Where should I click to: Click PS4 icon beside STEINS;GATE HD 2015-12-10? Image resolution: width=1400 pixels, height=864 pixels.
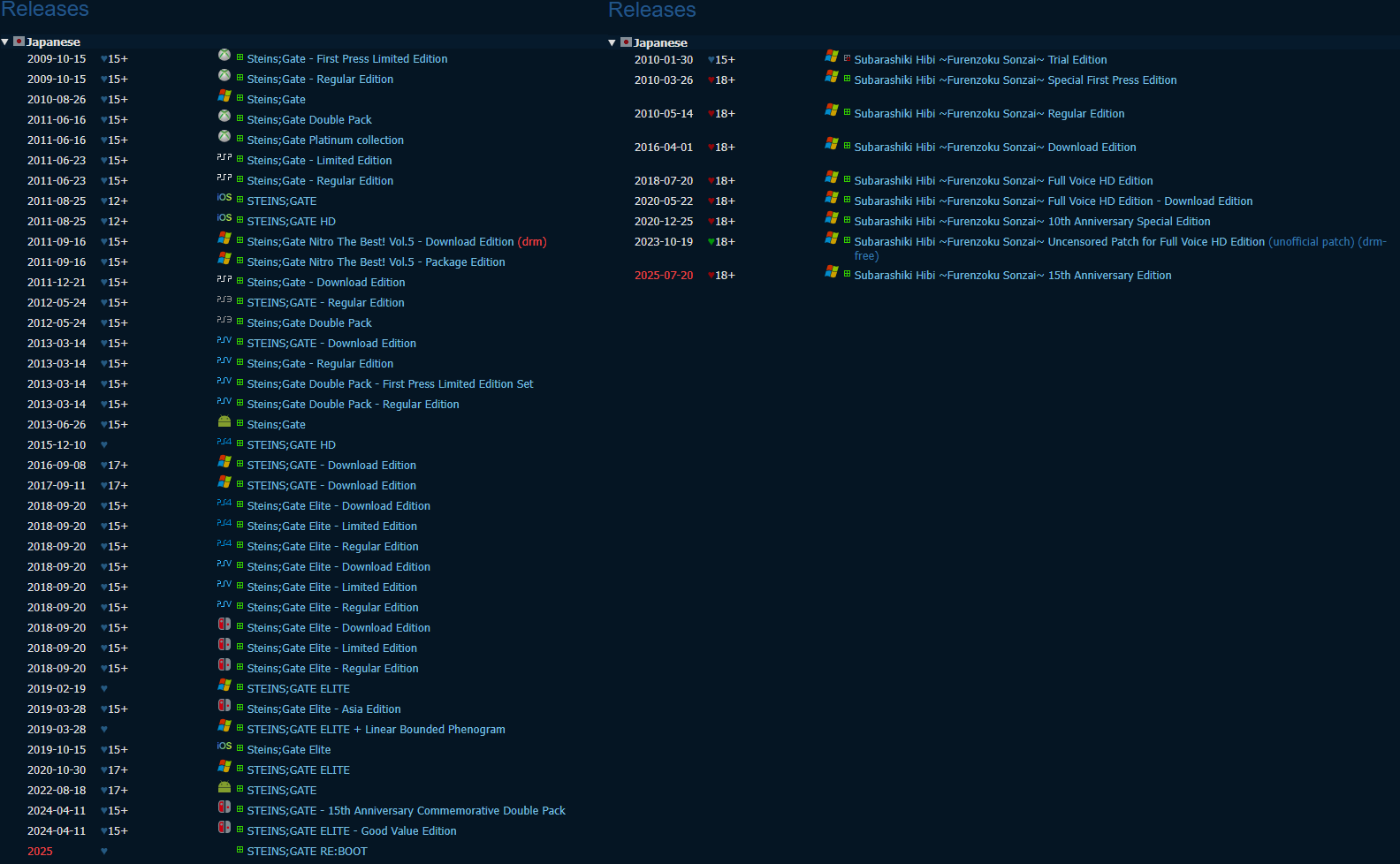coord(224,441)
